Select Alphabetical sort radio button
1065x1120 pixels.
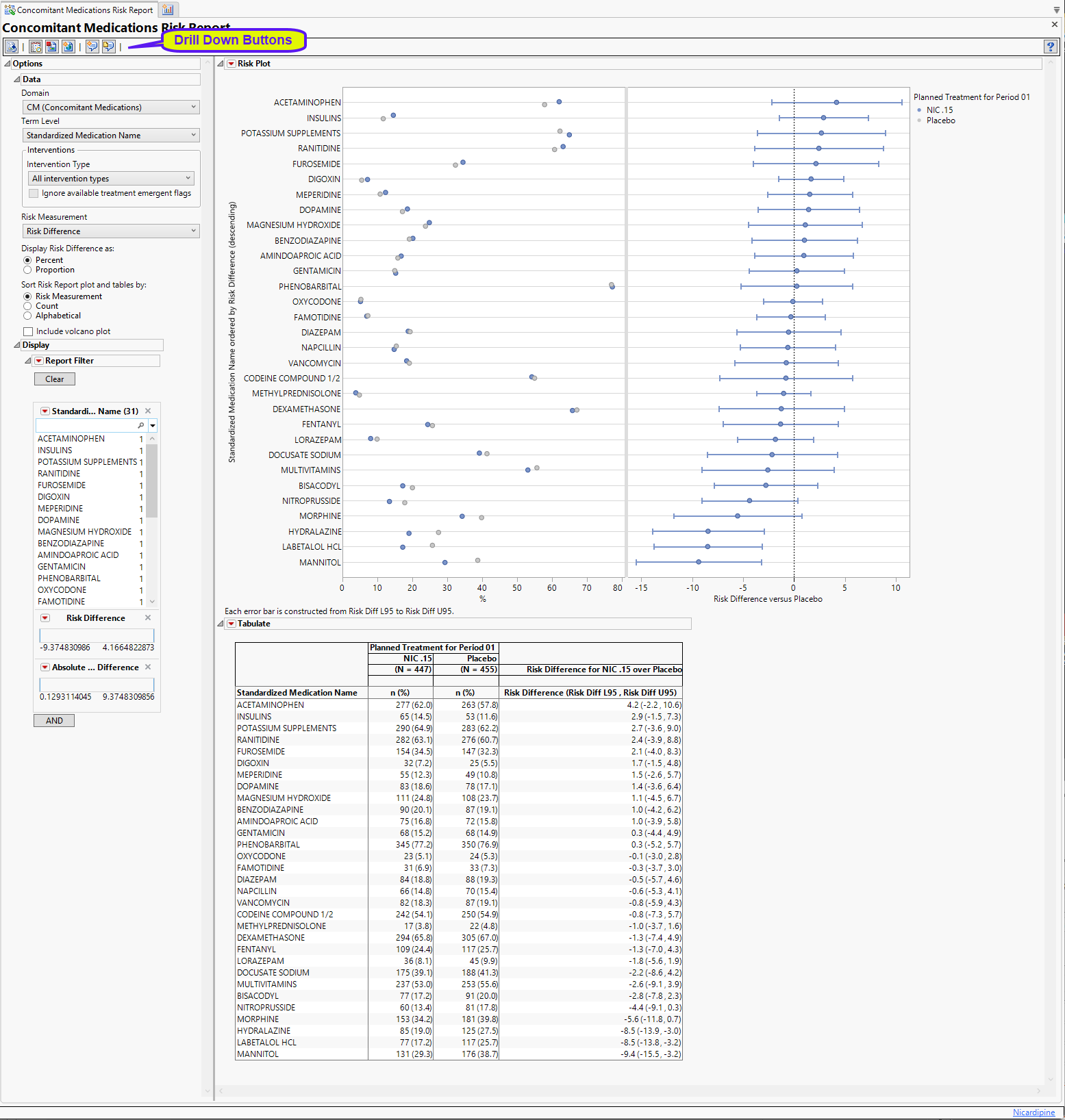pos(28,316)
